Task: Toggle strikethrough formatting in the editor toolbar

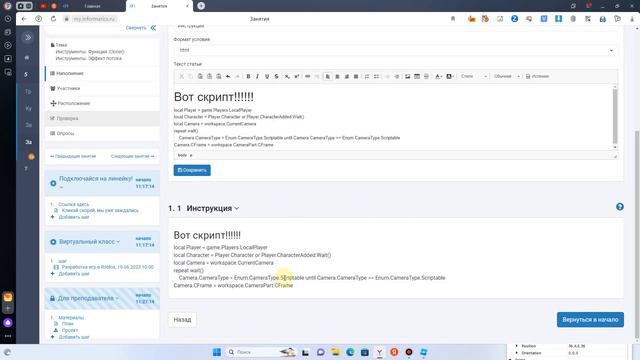Action: click(x=276, y=76)
